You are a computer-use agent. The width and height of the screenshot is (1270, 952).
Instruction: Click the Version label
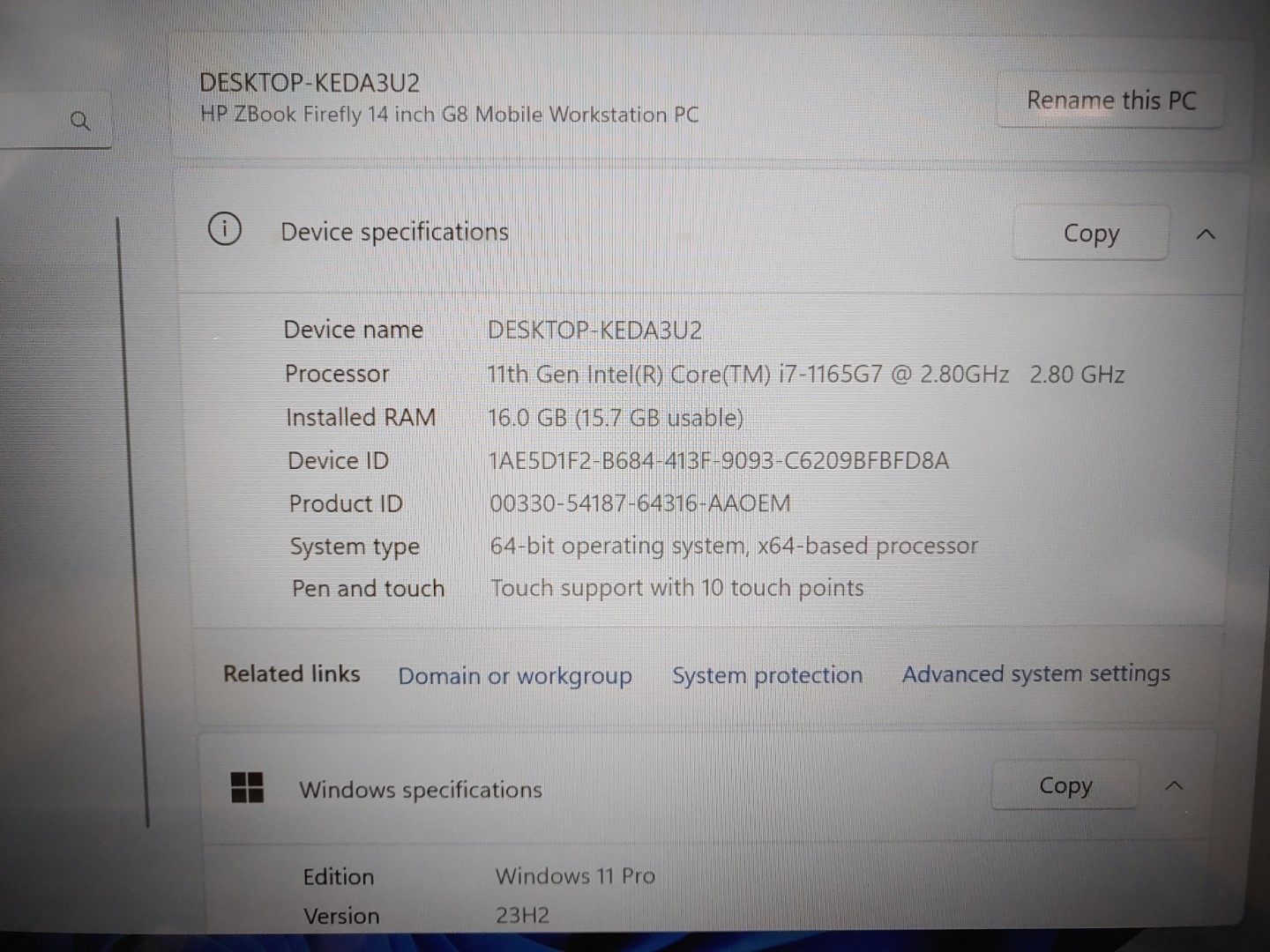point(341,916)
